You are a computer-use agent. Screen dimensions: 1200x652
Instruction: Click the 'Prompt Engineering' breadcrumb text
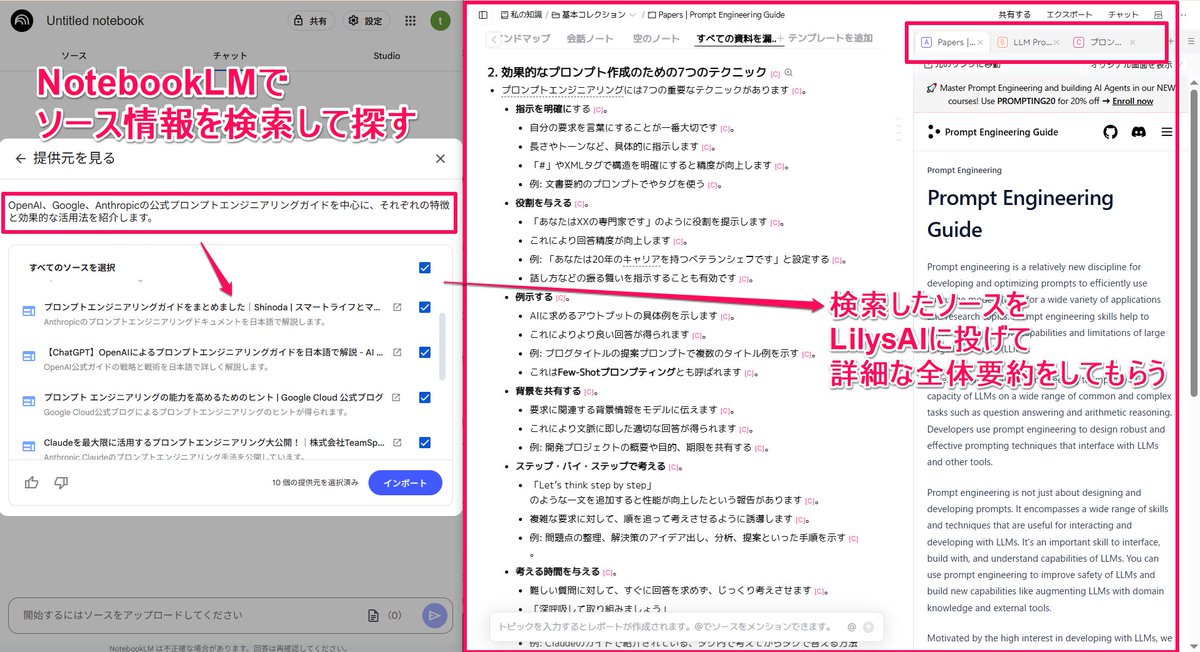tap(964, 170)
